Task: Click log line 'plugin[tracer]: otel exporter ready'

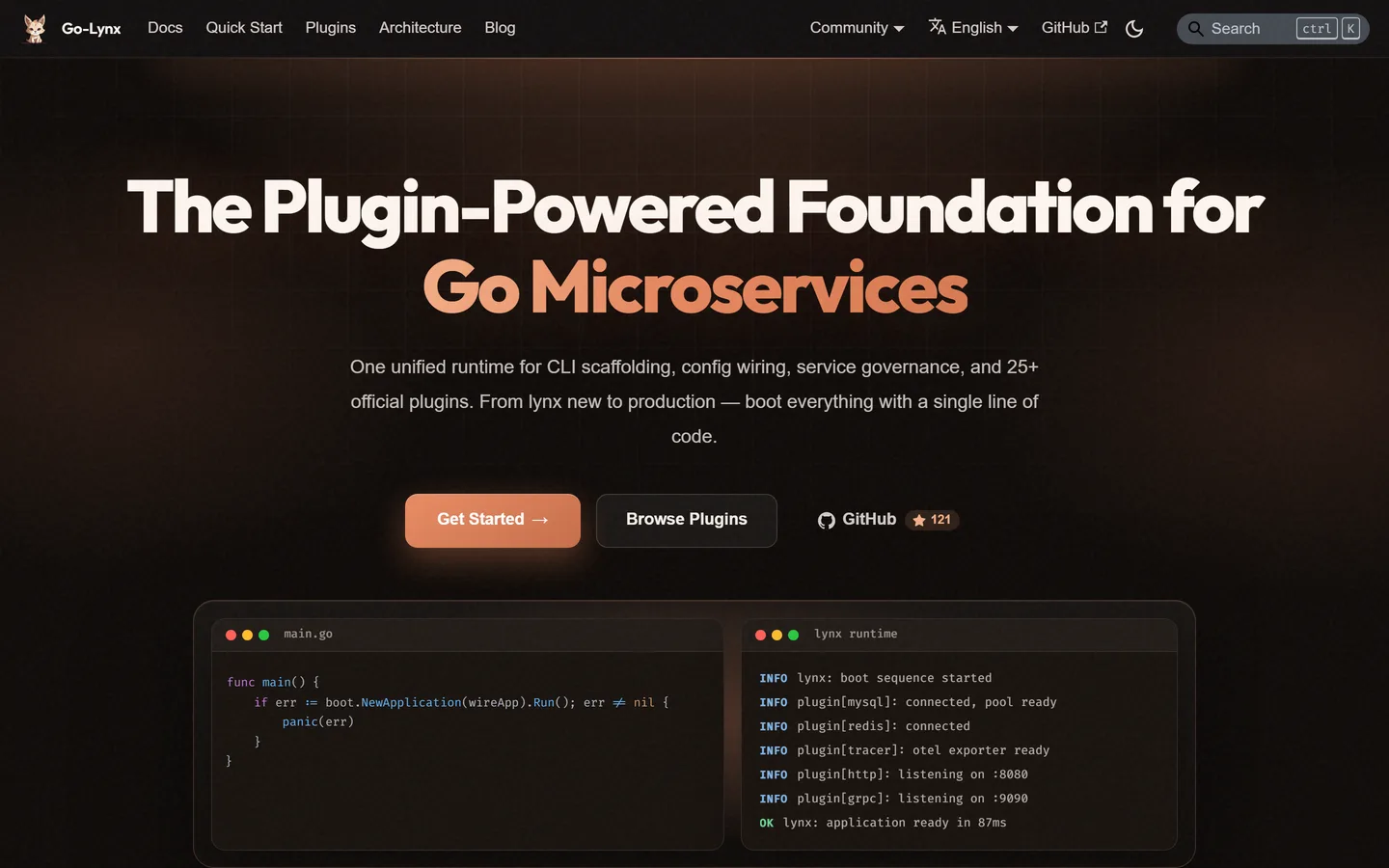Action: tap(905, 750)
